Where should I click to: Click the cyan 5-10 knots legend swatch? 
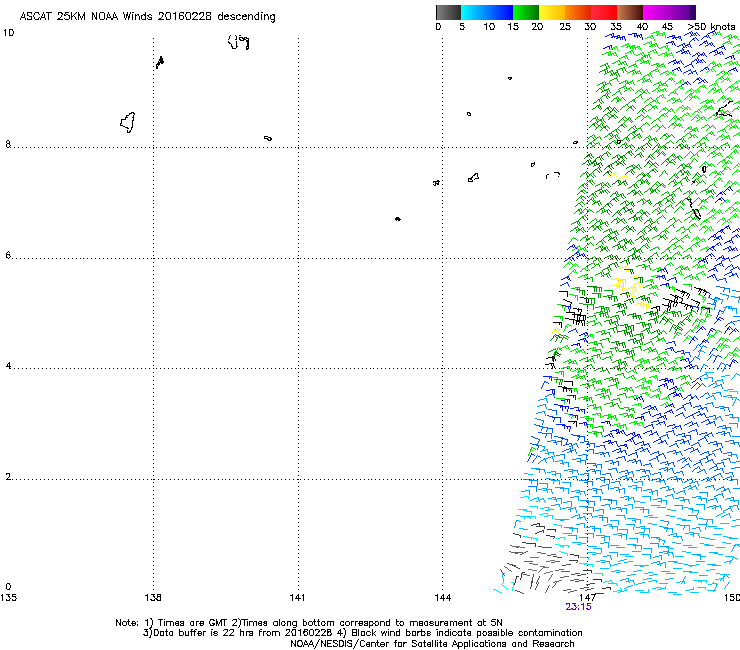[474, 12]
